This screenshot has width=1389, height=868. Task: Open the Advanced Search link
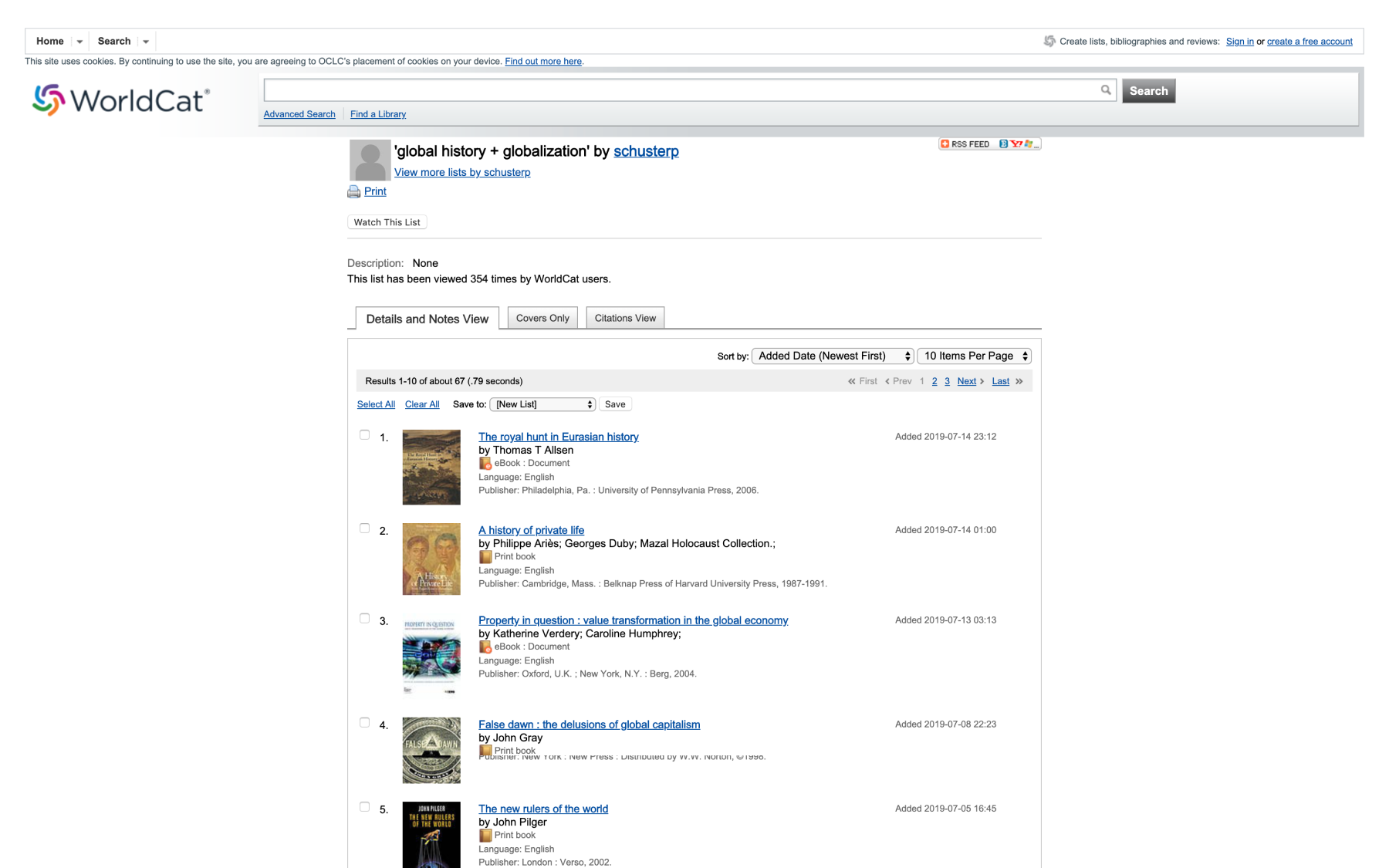(299, 114)
